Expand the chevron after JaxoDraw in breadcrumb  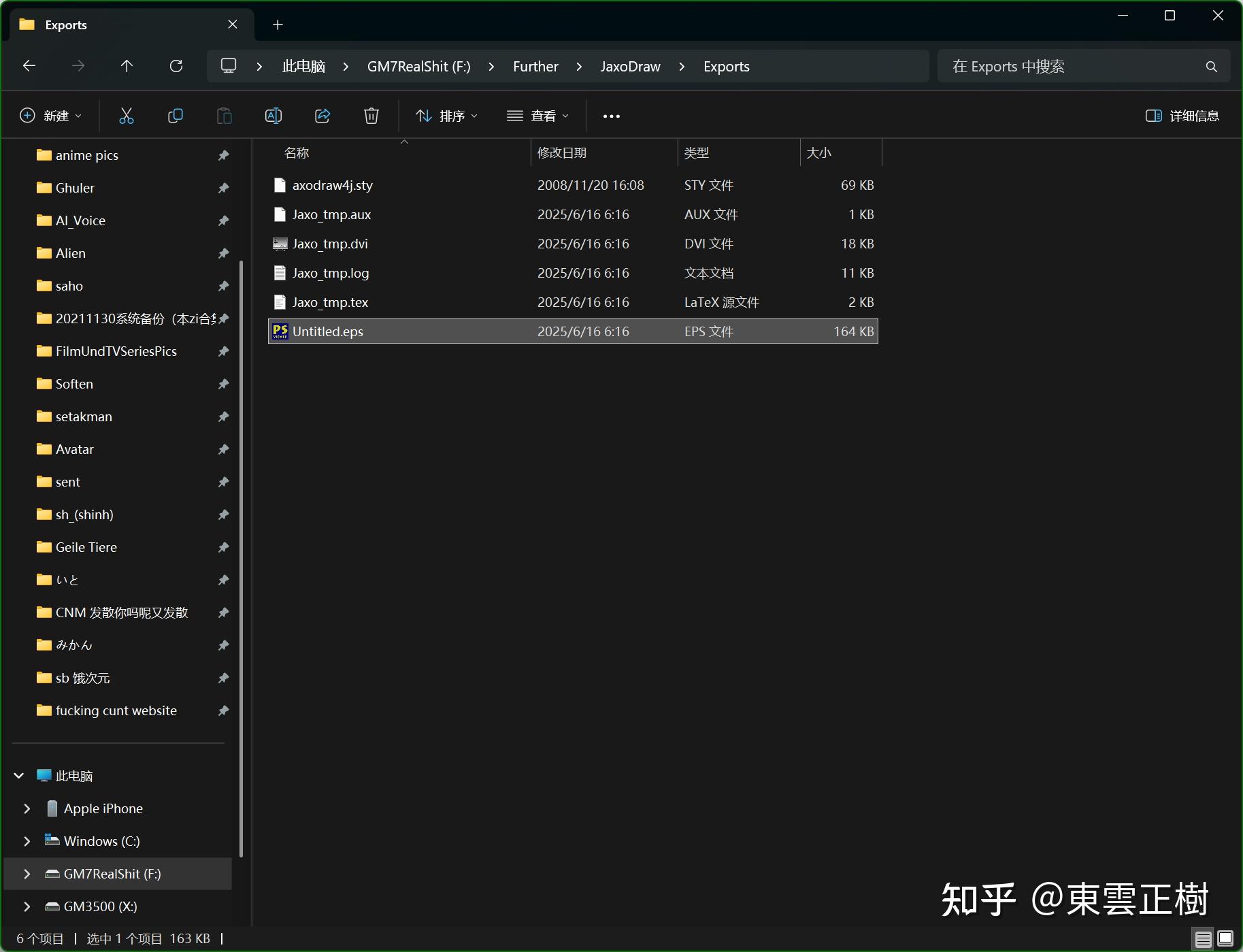682,67
